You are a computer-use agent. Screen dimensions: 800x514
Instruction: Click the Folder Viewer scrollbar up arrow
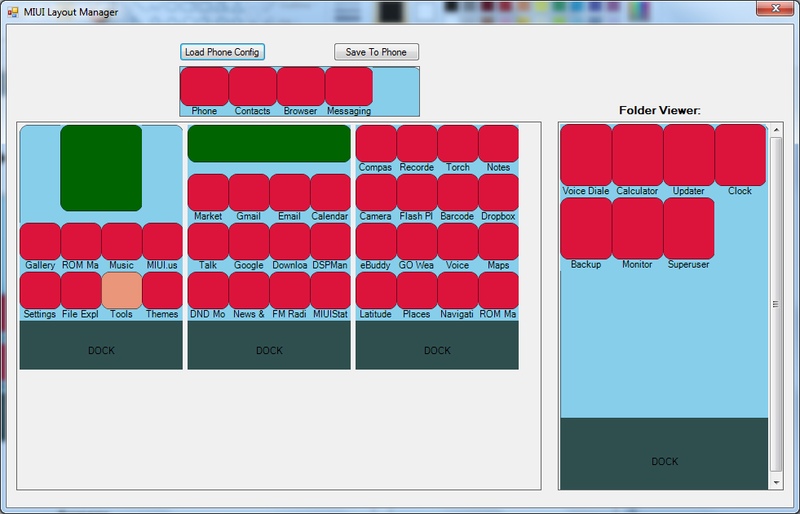click(x=776, y=131)
